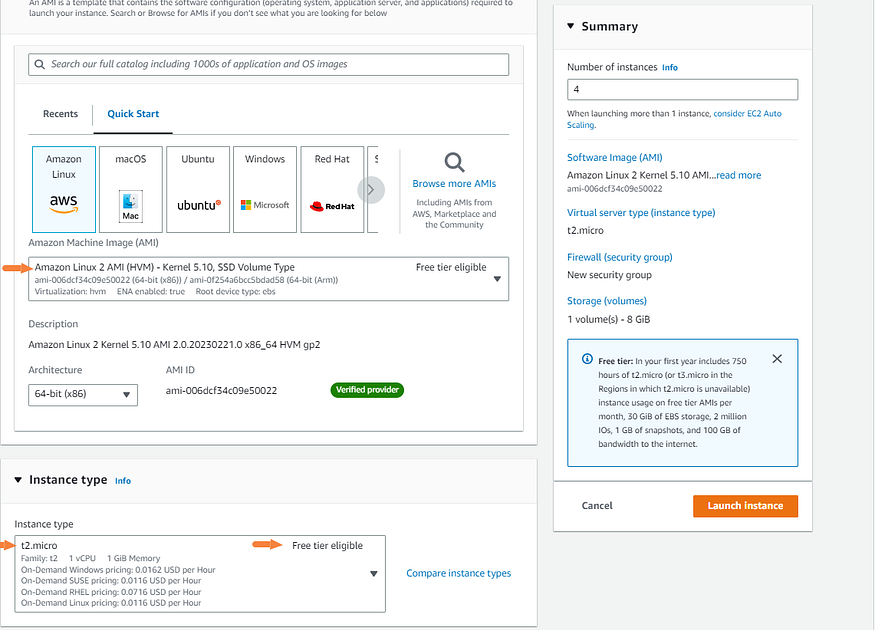Open Firewall (security group) summary link
The image size is (875, 630).
tap(619, 257)
